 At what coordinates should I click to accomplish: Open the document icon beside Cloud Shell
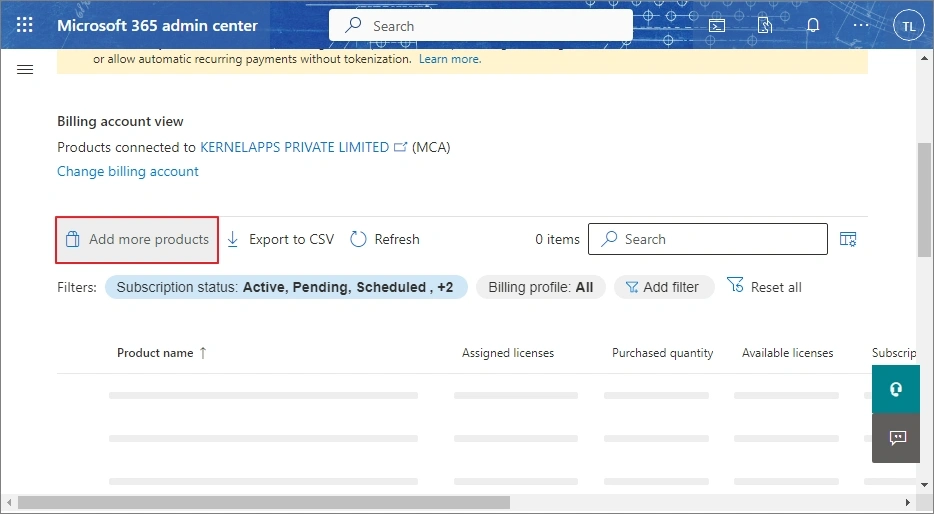click(x=764, y=25)
